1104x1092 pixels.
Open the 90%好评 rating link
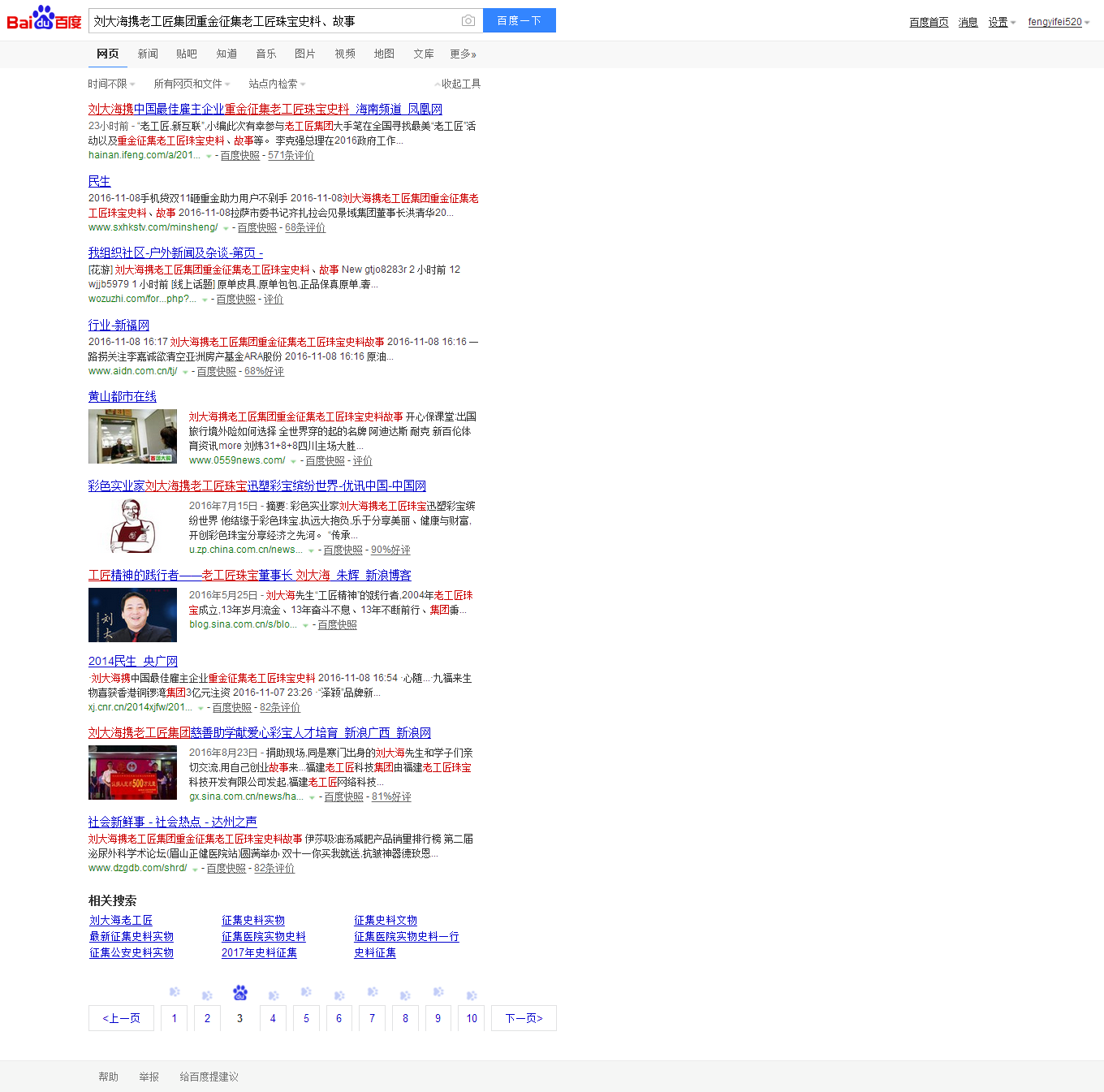(390, 550)
